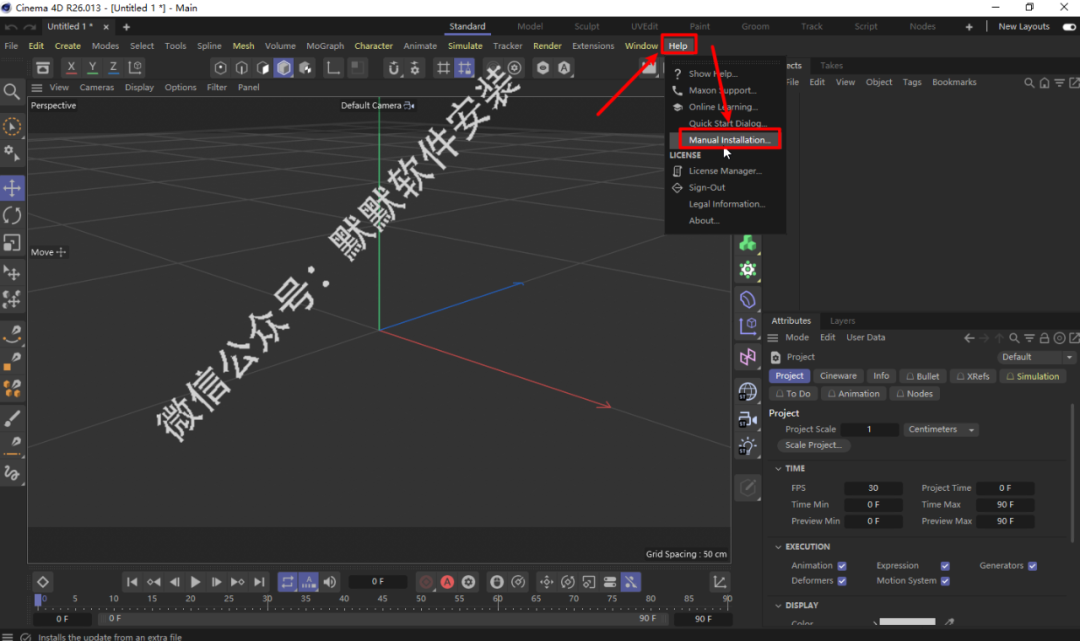Click the search magnifier icon at top-left
Image resolution: width=1080 pixels, height=641 pixels.
[x=12, y=92]
